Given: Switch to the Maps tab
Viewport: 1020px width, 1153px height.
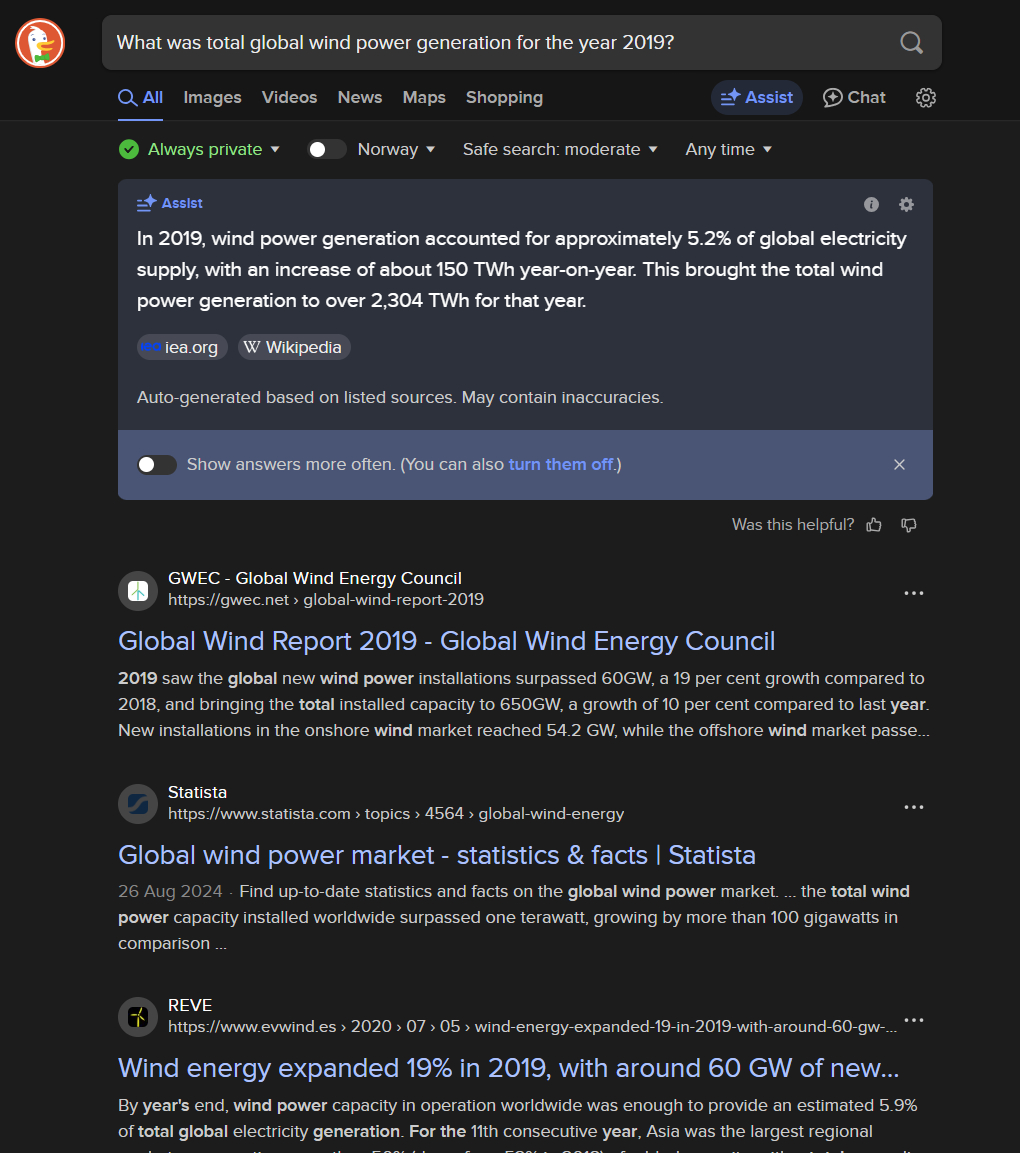Looking at the screenshot, I should tap(424, 98).
